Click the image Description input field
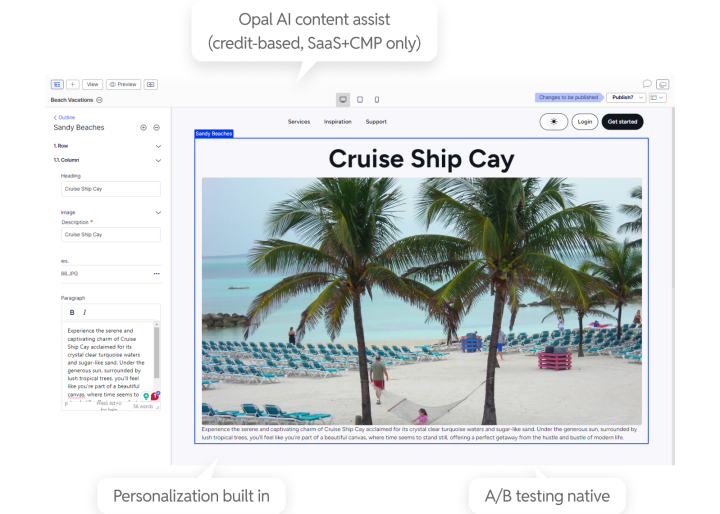The width and height of the screenshot is (720, 514). [111, 235]
